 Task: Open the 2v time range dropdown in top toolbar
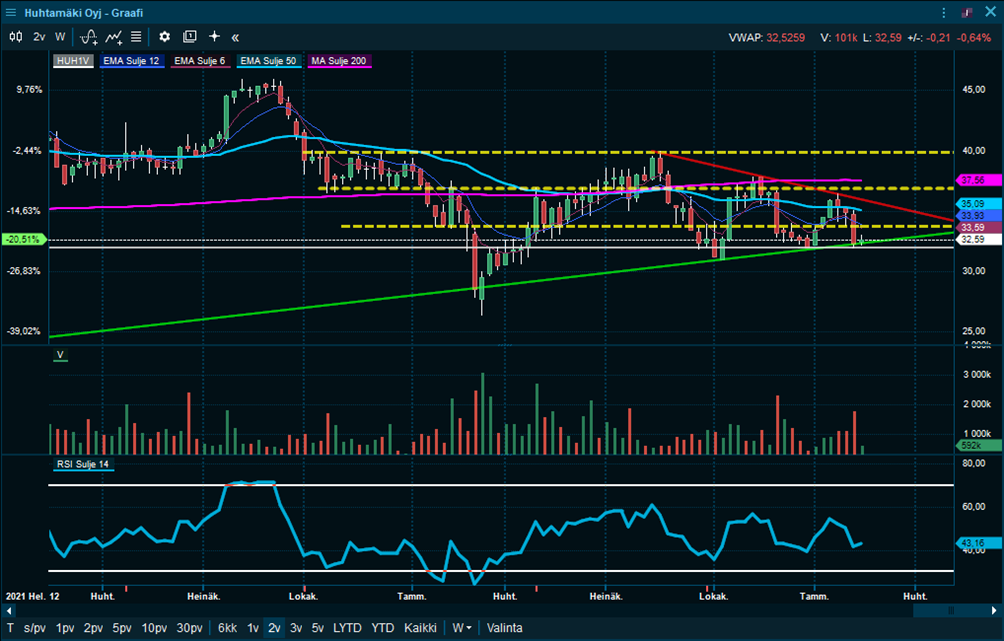point(39,36)
